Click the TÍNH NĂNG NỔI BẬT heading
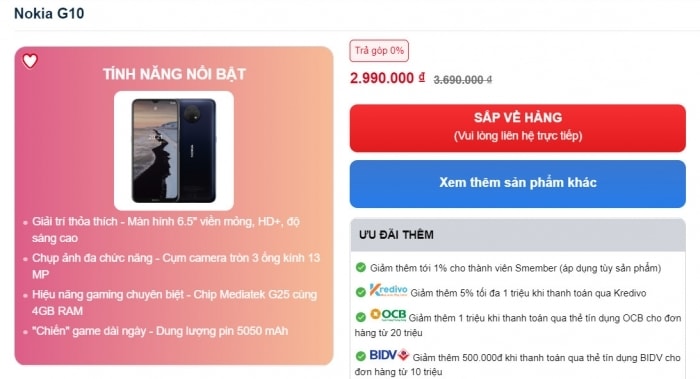 pos(174,74)
